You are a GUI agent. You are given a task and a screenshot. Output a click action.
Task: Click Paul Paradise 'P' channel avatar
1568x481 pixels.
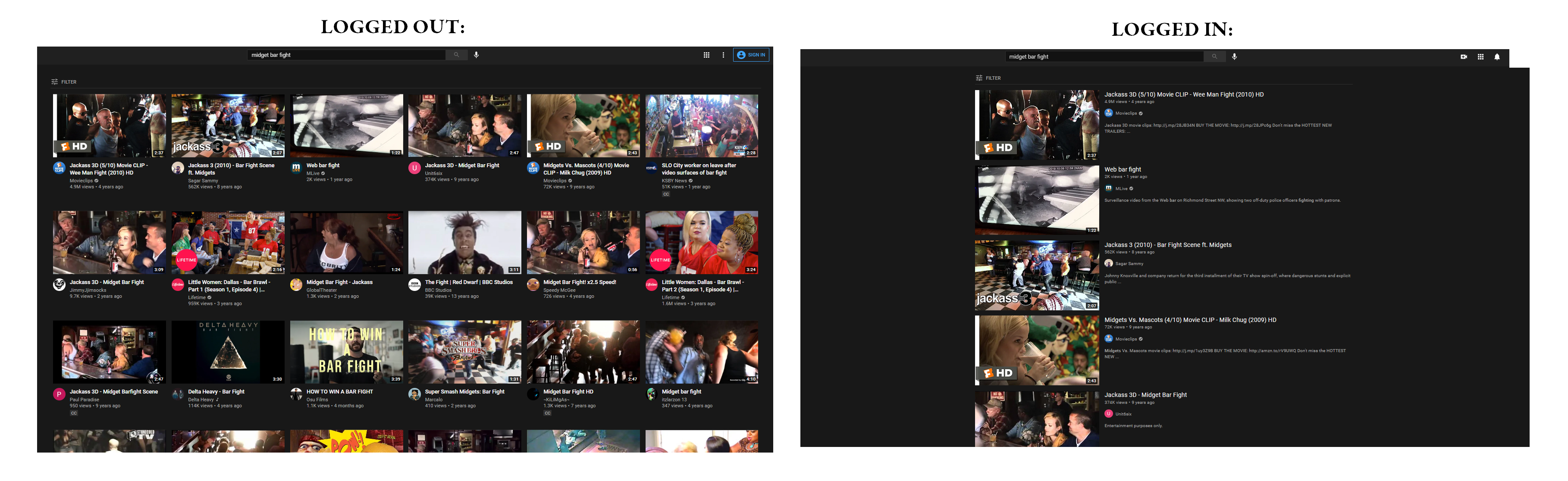click(59, 394)
